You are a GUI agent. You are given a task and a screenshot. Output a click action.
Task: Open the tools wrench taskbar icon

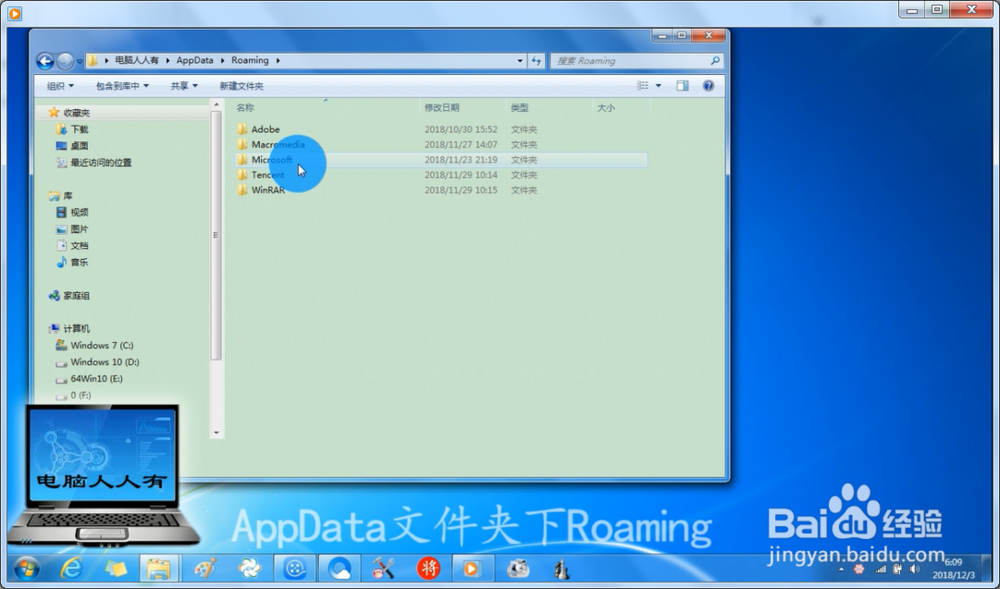pyautogui.click(x=383, y=568)
